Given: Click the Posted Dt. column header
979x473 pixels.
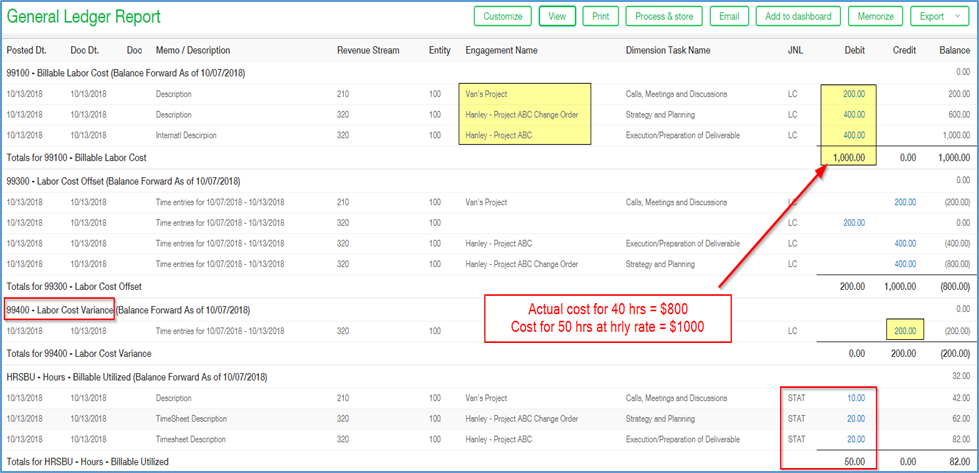Looking at the screenshot, I should pos(26,51).
